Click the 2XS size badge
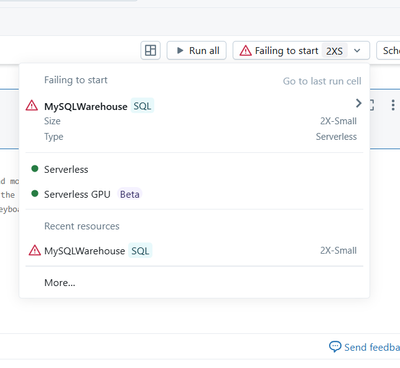Screen dimensions: 400x368 click(334, 51)
